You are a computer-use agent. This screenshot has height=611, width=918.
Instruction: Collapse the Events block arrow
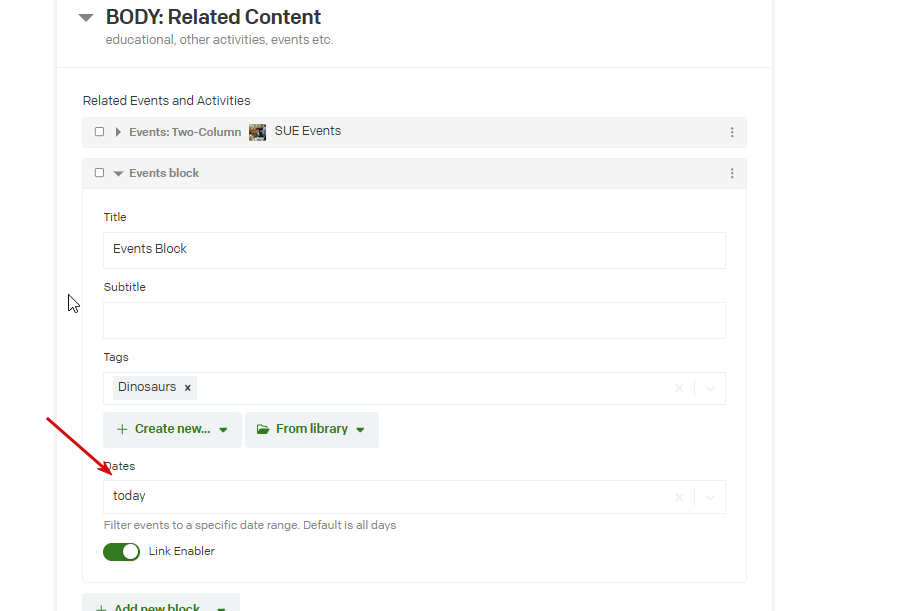pyautogui.click(x=118, y=174)
